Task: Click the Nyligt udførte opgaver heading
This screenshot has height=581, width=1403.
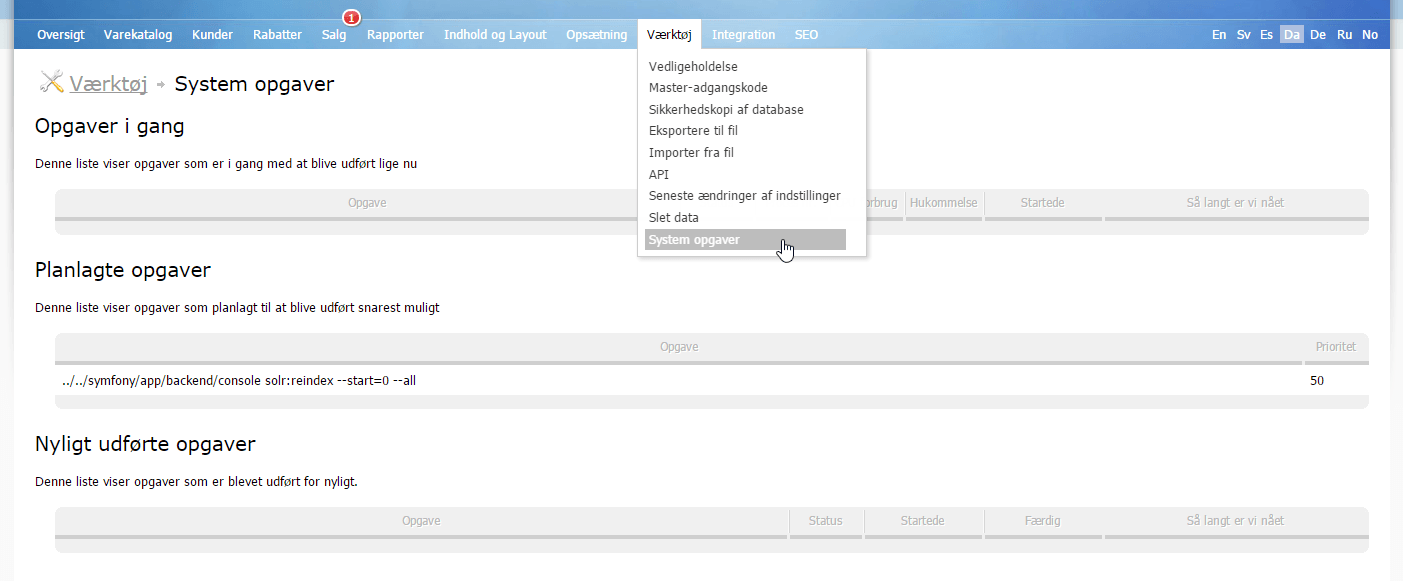Action: click(145, 444)
